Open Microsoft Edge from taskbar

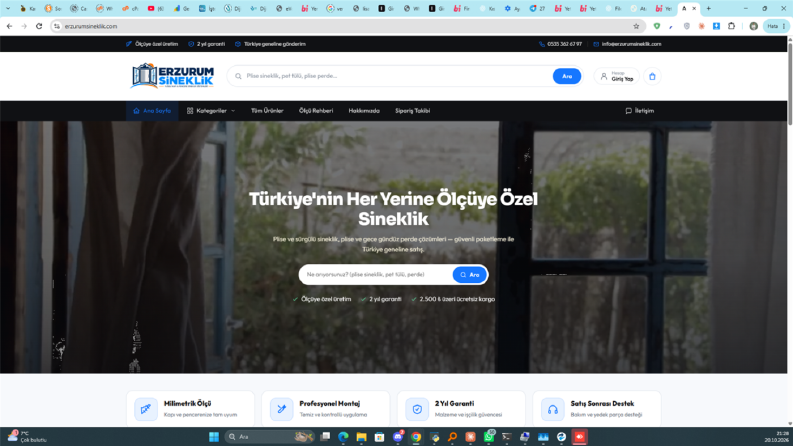click(343, 437)
